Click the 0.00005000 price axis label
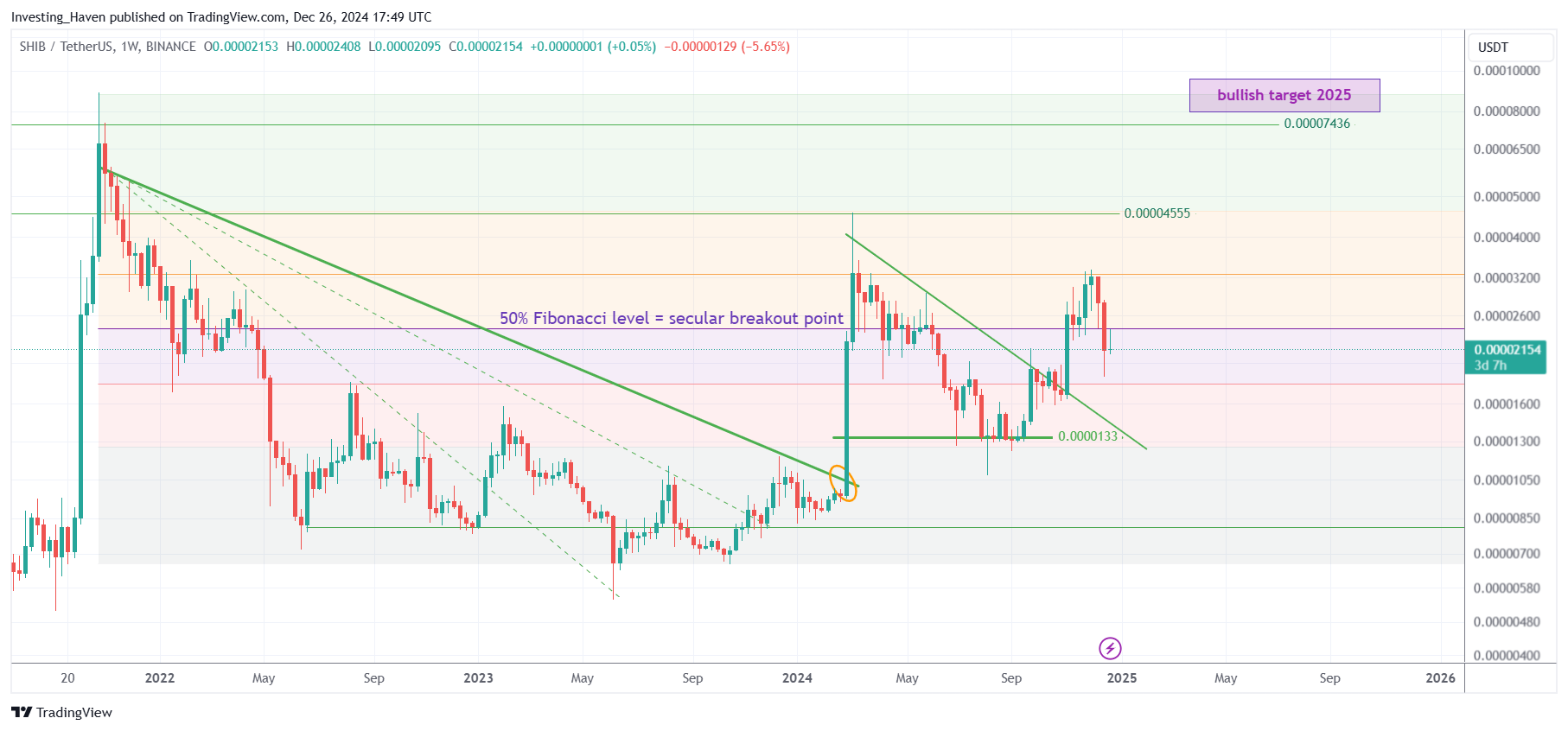Screen dimensions: 1568x731 tap(1507, 197)
